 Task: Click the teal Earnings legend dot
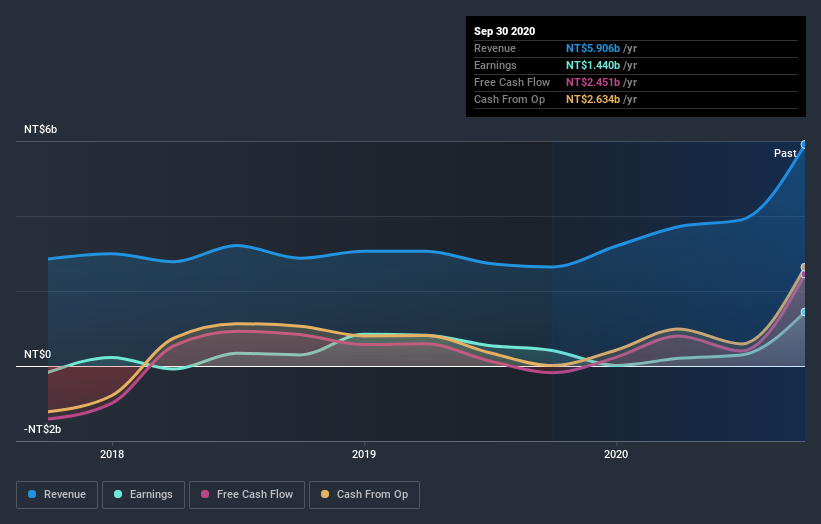[118, 494]
